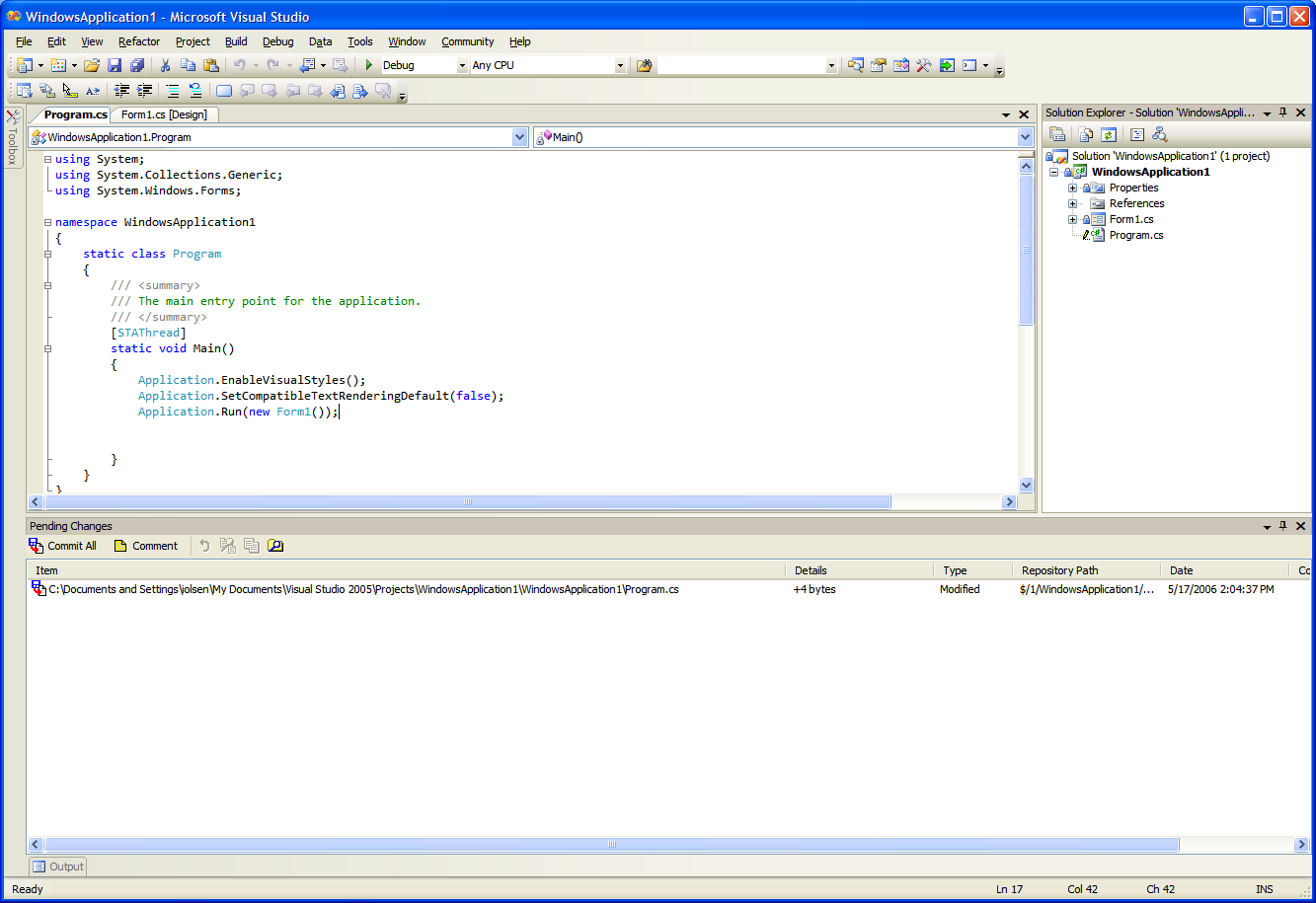Image resolution: width=1316 pixels, height=903 pixels.
Task: Open the Community menu
Action: (x=468, y=41)
